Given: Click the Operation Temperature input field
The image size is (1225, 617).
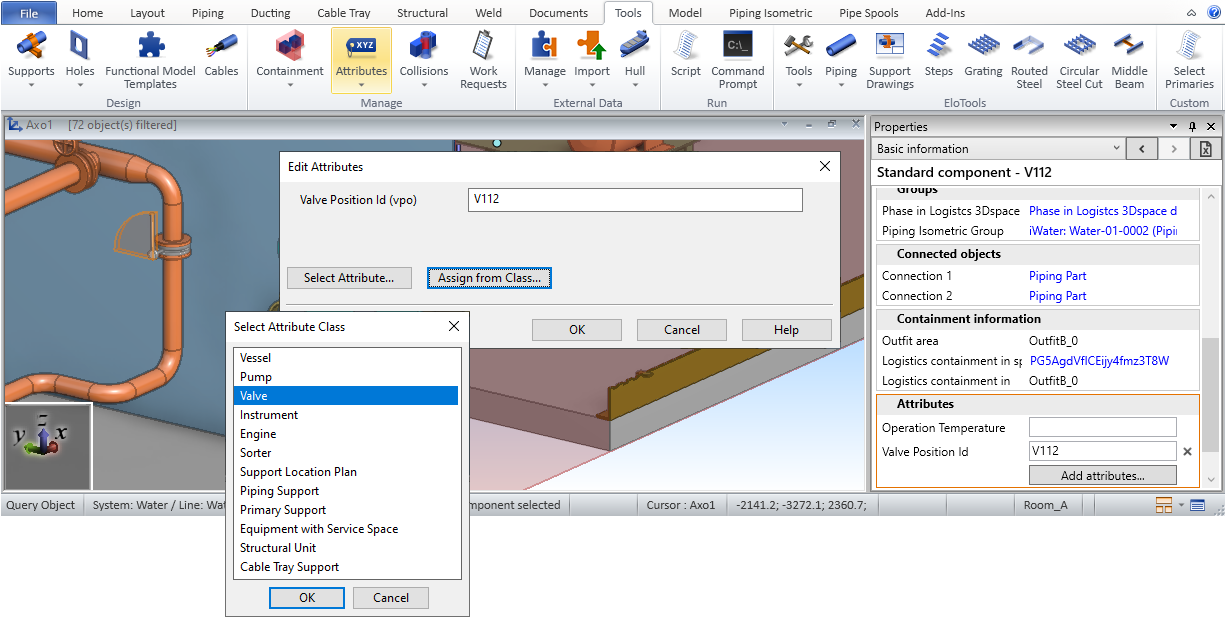Looking at the screenshot, I should (1102, 428).
